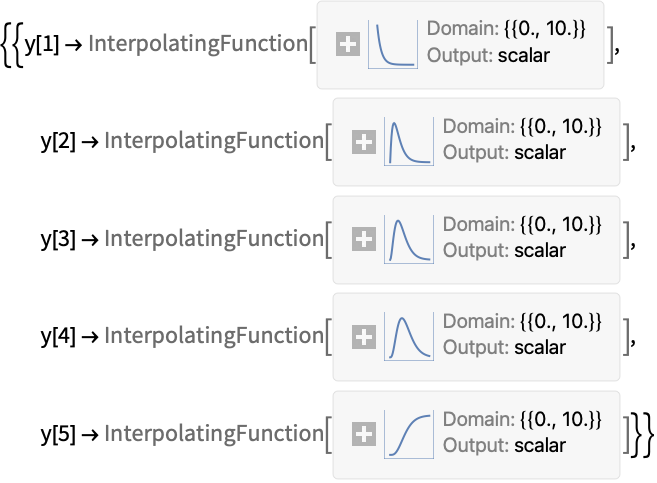Click Output: scalar in the y[3] summary box
The height and width of the screenshot is (483, 657).
coord(504,251)
